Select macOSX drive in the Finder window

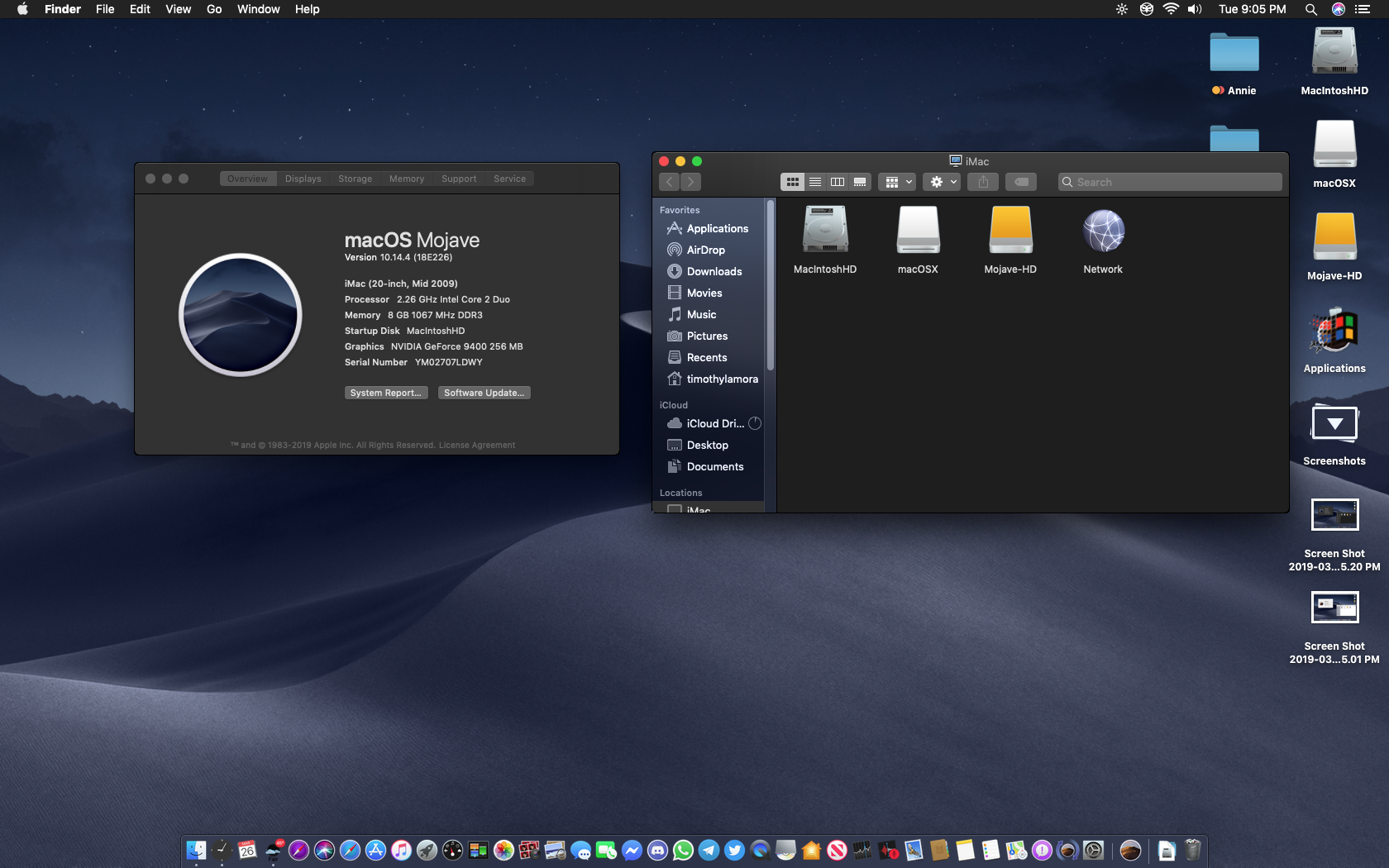918,240
